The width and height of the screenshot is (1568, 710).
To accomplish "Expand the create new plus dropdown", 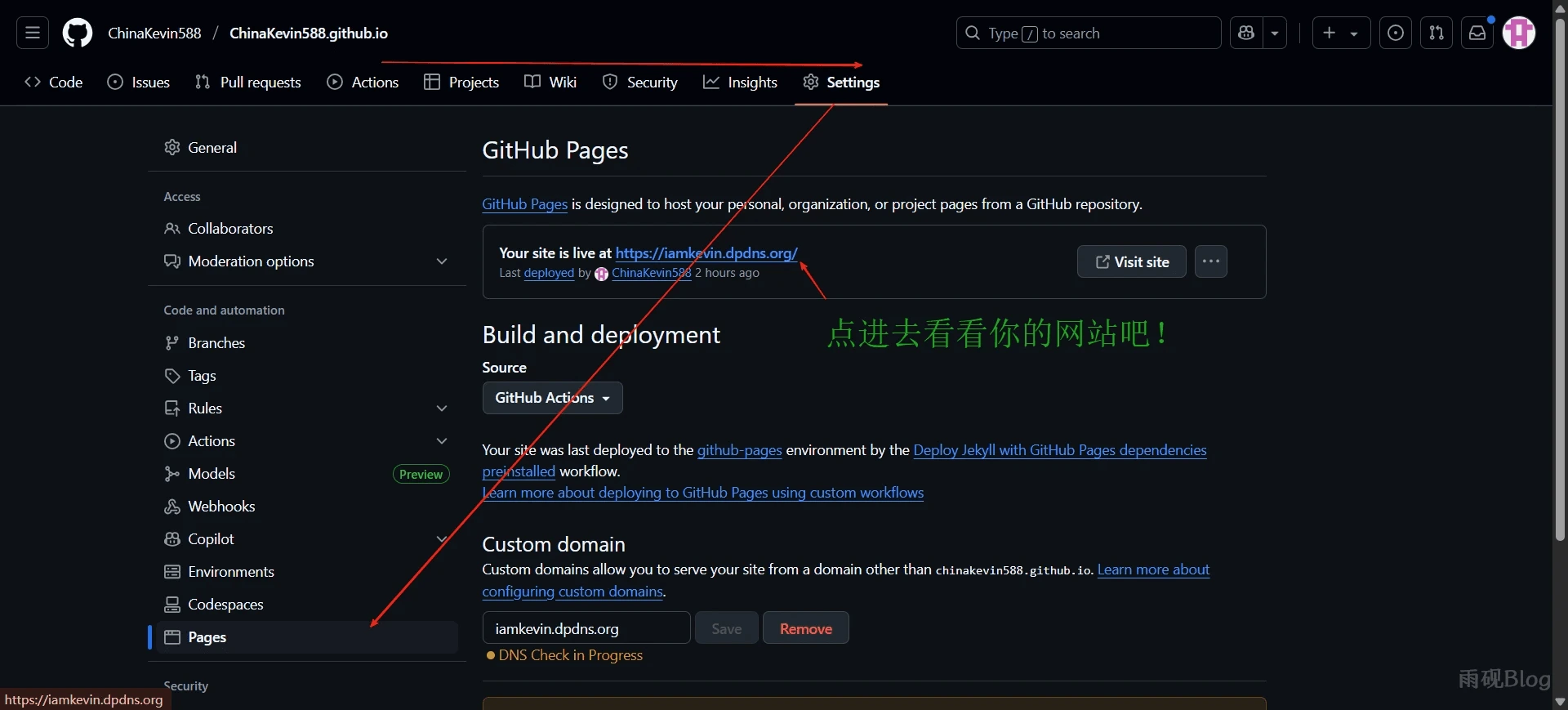I will pyautogui.click(x=1341, y=33).
